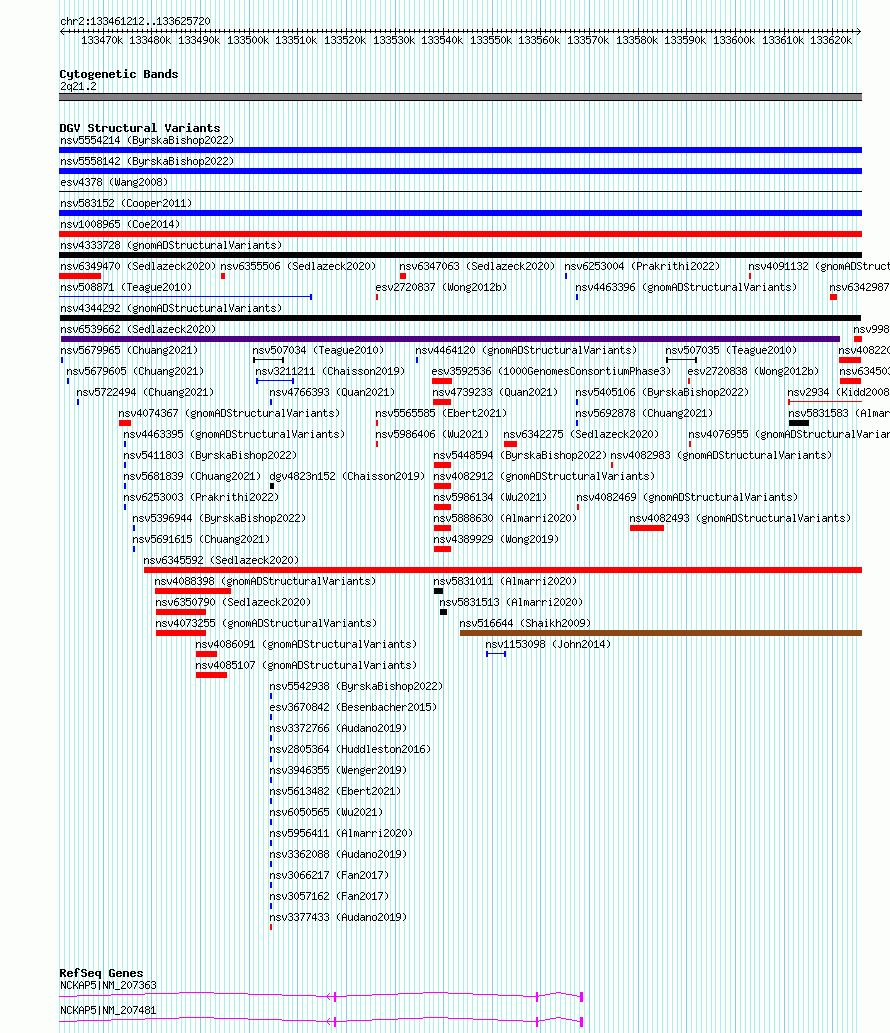This screenshot has width=890, height=1033.
Task: Click nsv2805364 (Huddleston2016) label
Action: pyautogui.click(x=350, y=750)
